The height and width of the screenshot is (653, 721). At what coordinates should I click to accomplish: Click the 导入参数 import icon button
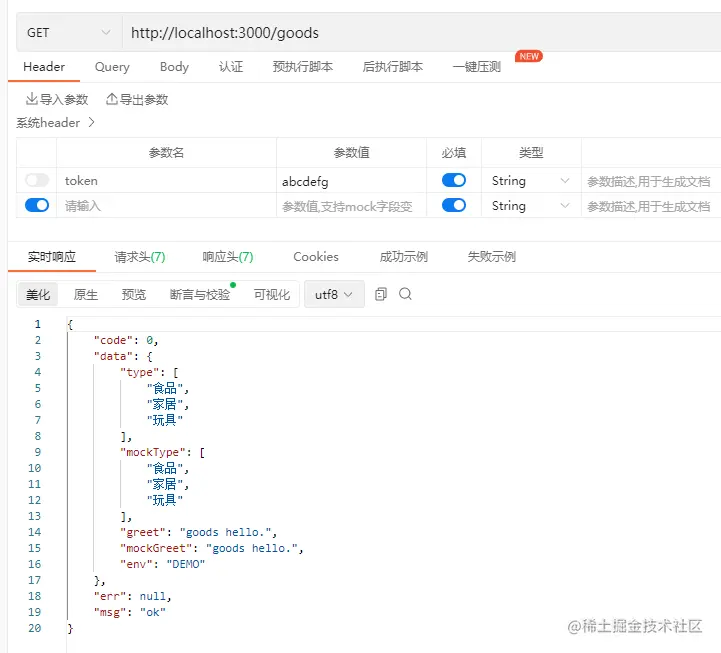coord(57,99)
